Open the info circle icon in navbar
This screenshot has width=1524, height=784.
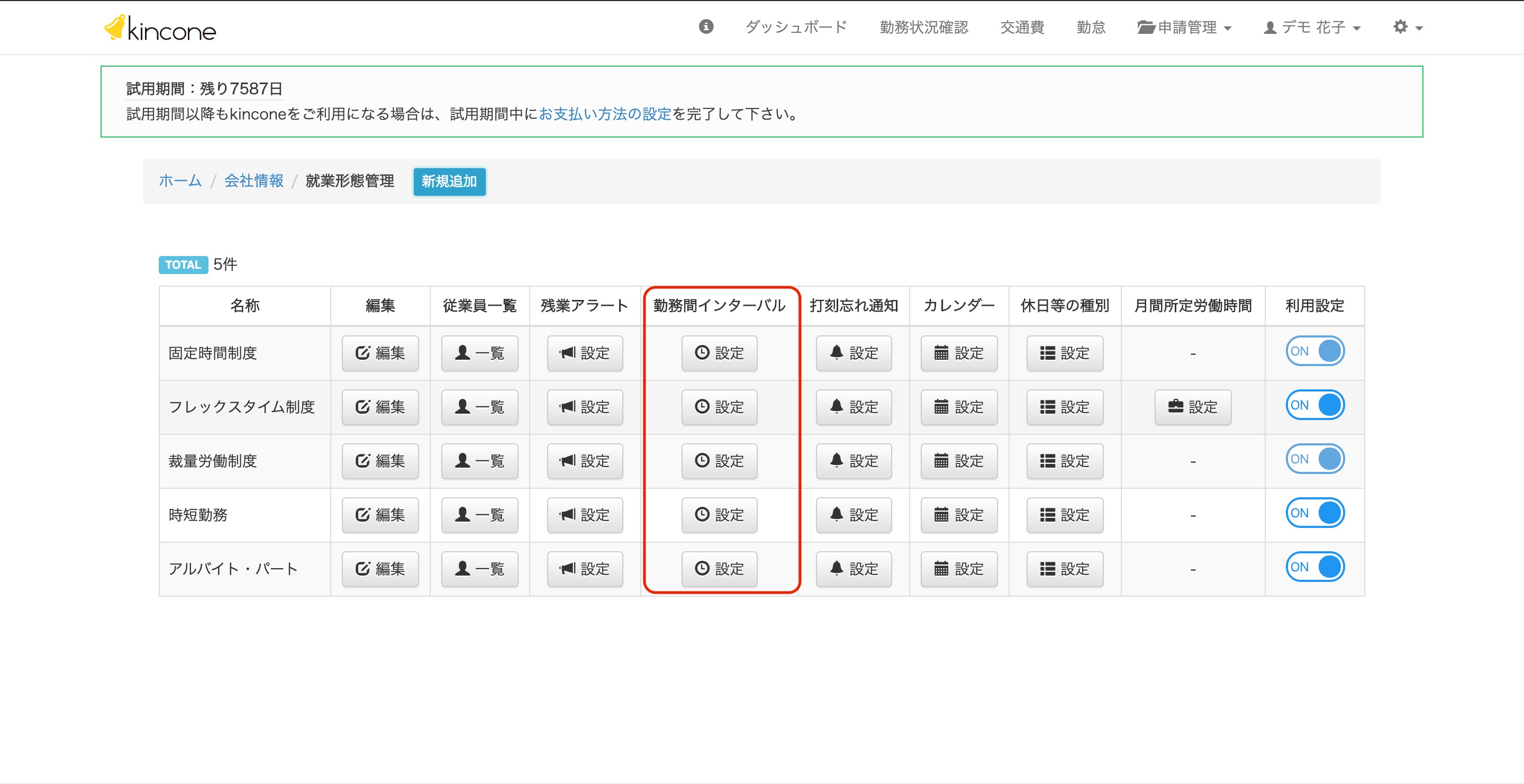point(706,26)
